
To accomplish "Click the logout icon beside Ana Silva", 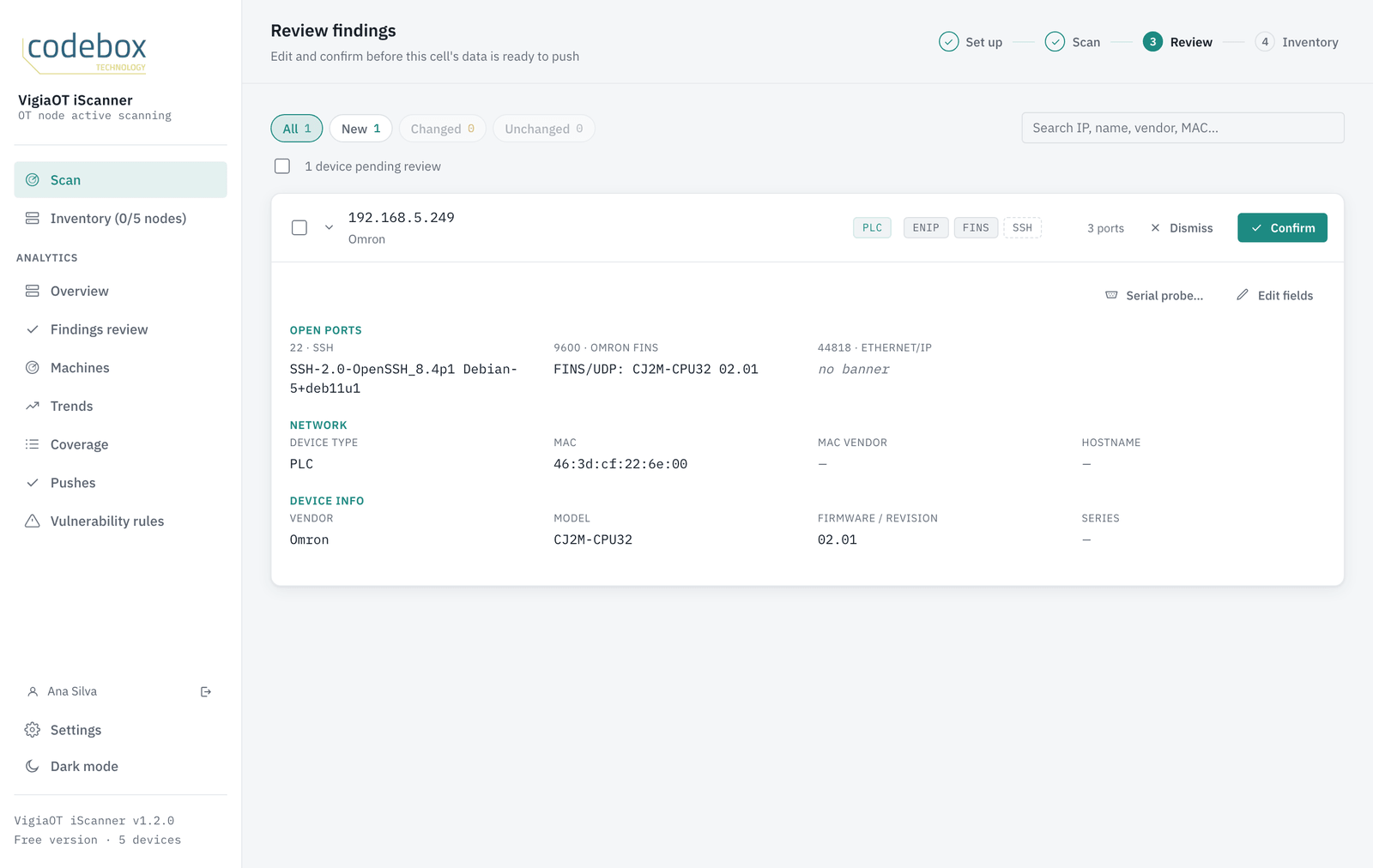I will tap(206, 691).
